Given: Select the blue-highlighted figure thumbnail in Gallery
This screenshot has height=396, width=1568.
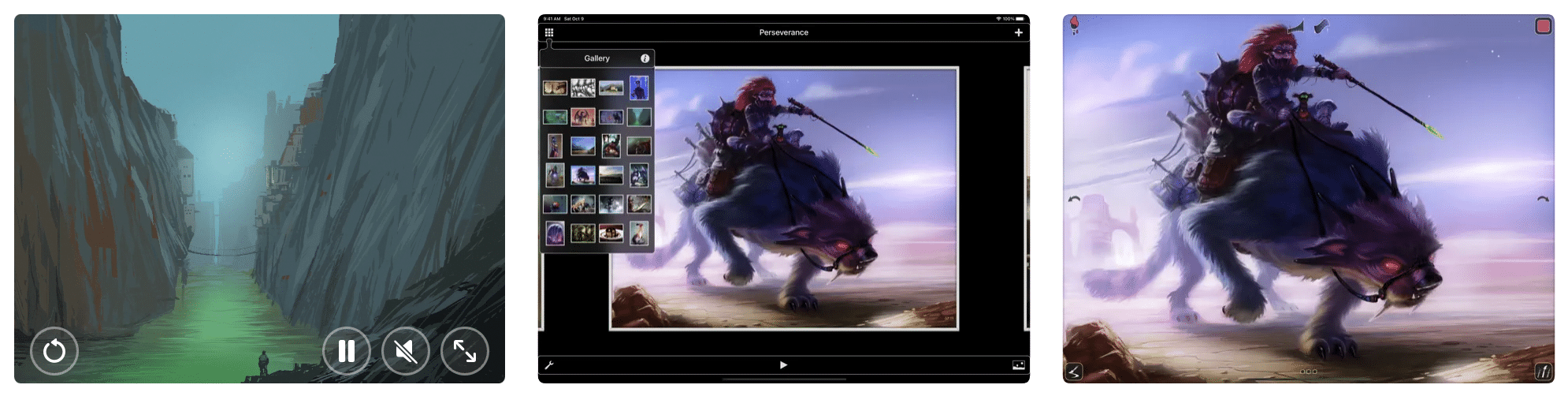Looking at the screenshot, I should 639,88.
